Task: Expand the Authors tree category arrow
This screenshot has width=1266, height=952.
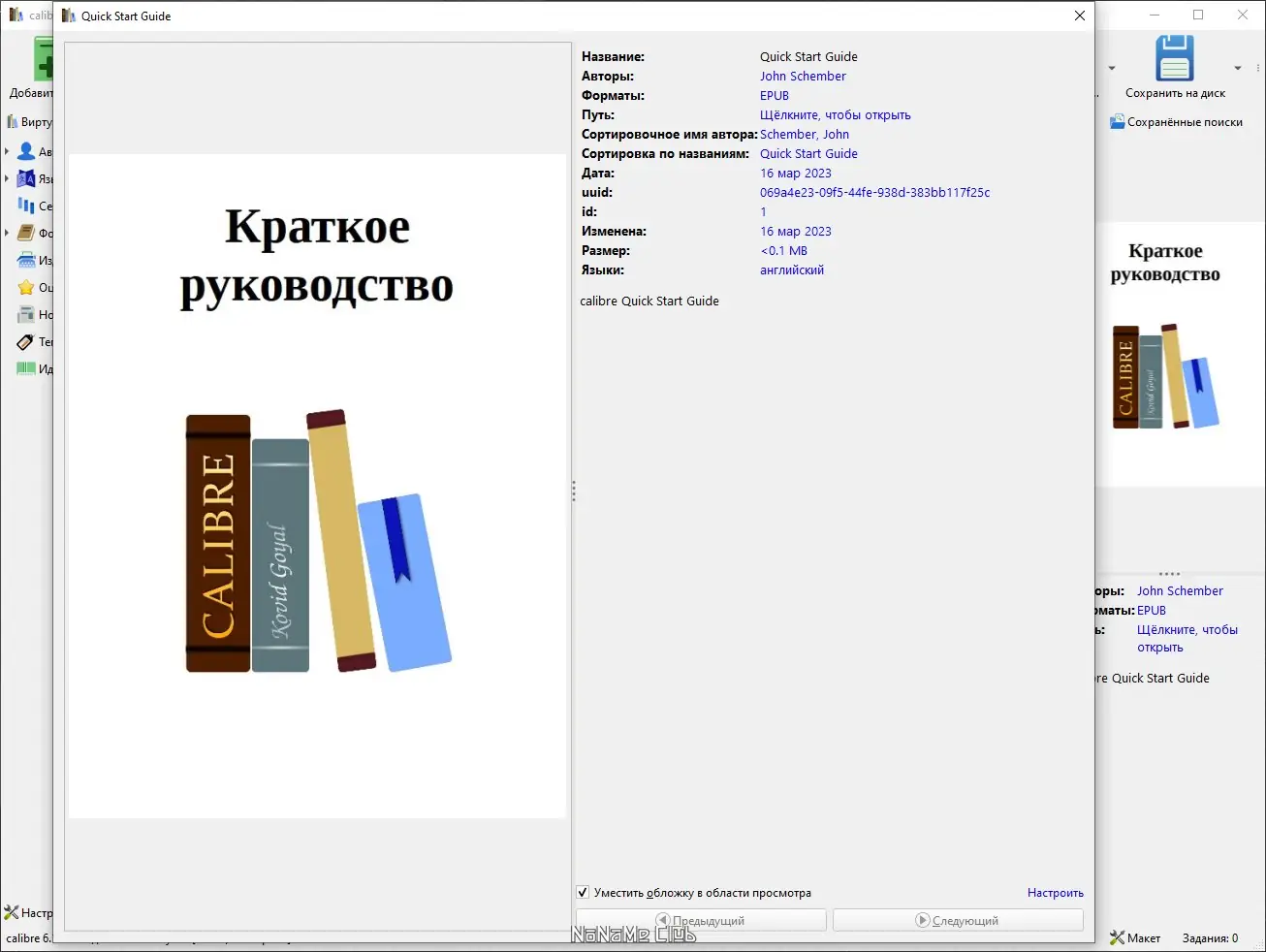Action: tap(7, 151)
